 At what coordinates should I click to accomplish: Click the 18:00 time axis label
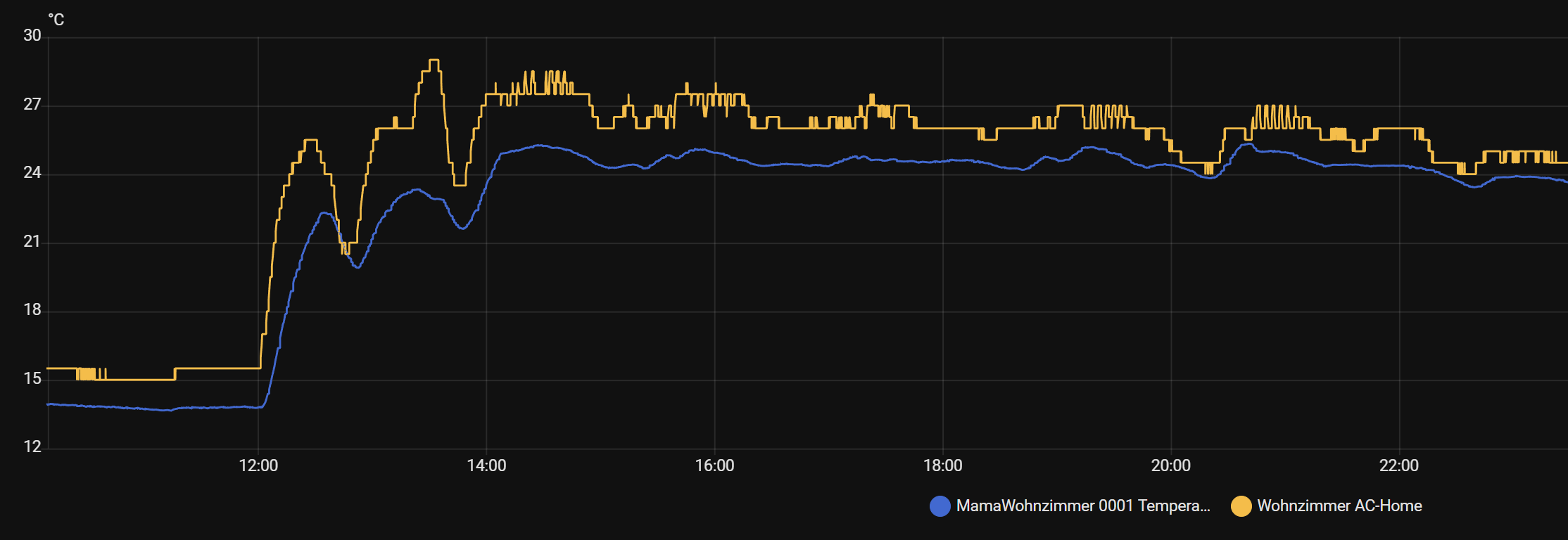click(942, 465)
